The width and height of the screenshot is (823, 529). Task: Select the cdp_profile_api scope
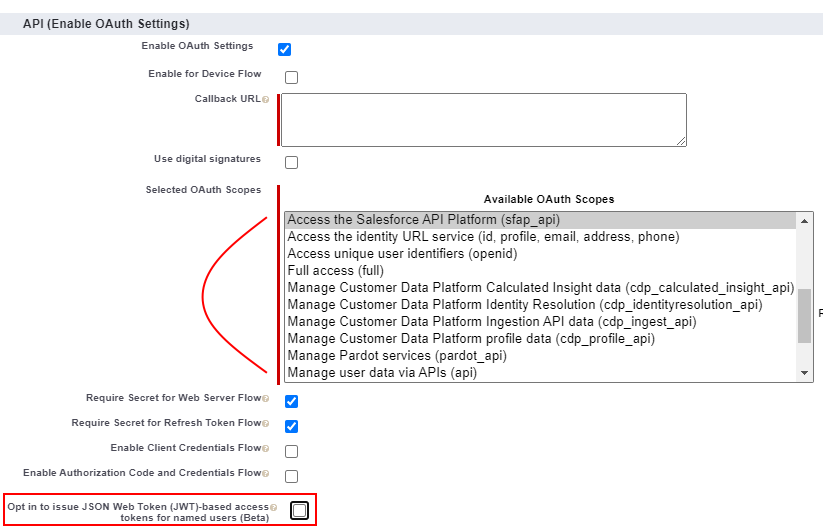pos(540,338)
